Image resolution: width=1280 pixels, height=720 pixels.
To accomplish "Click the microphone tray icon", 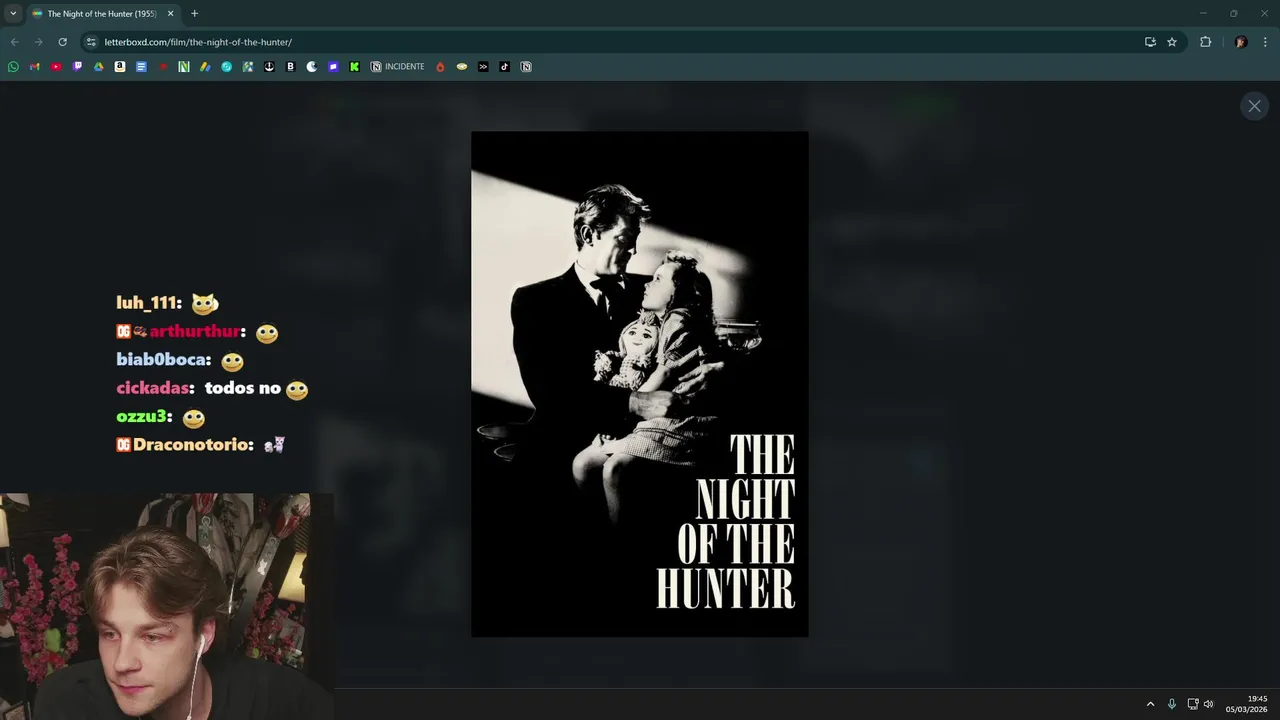I will click(1172, 704).
